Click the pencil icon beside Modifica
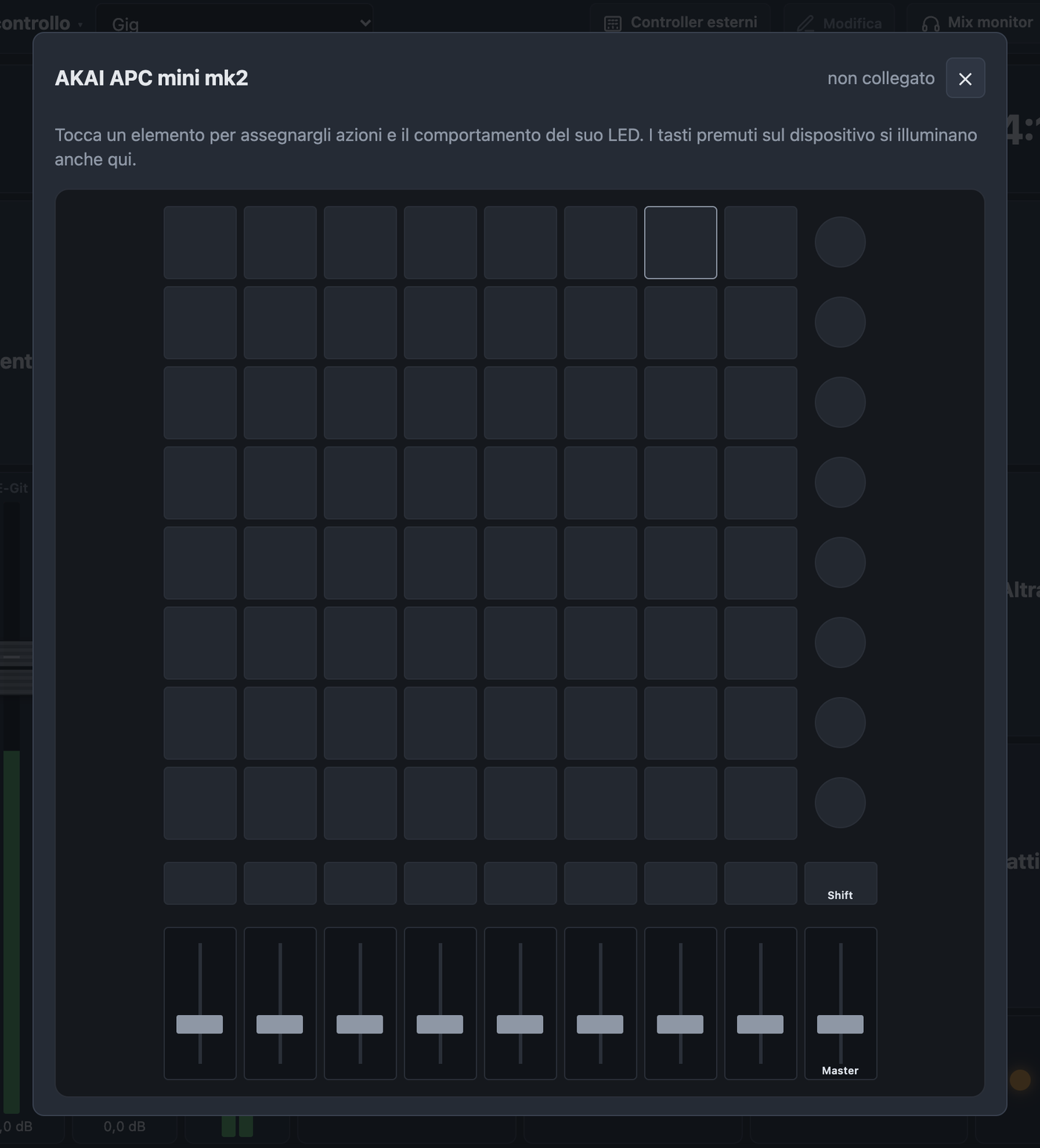 [x=805, y=24]
